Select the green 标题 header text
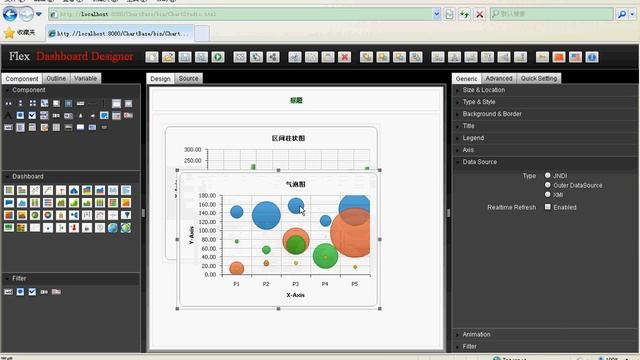This screenshot has height=360, width=640. (x=296, y=100)
